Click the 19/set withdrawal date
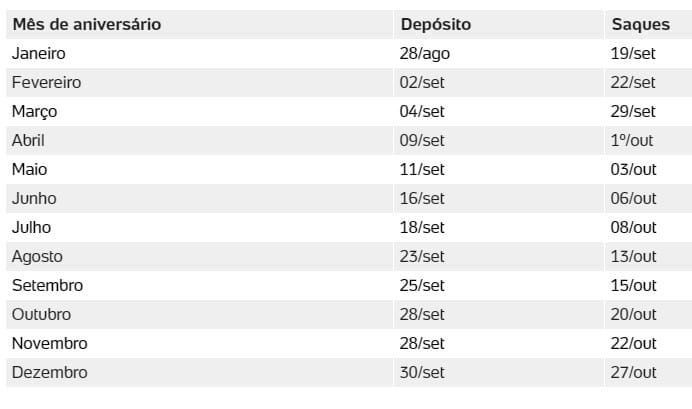 coord(633,53)
